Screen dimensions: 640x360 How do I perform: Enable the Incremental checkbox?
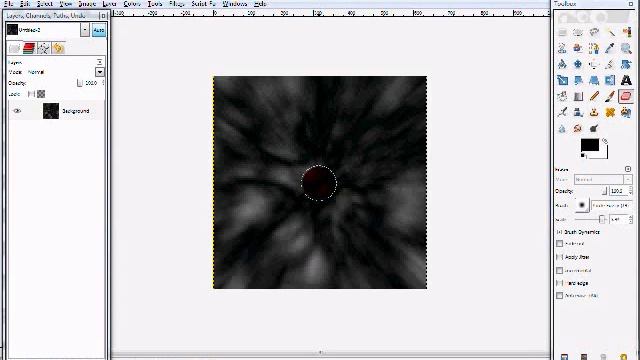click(x=560, y=270)
